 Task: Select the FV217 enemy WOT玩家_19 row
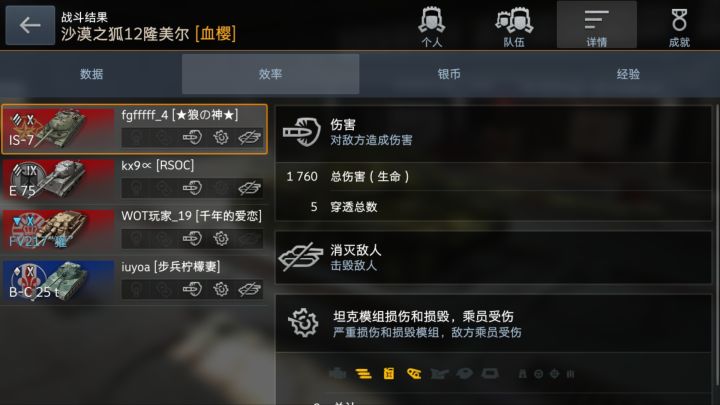pyautogui.click(x=134, y=230)
